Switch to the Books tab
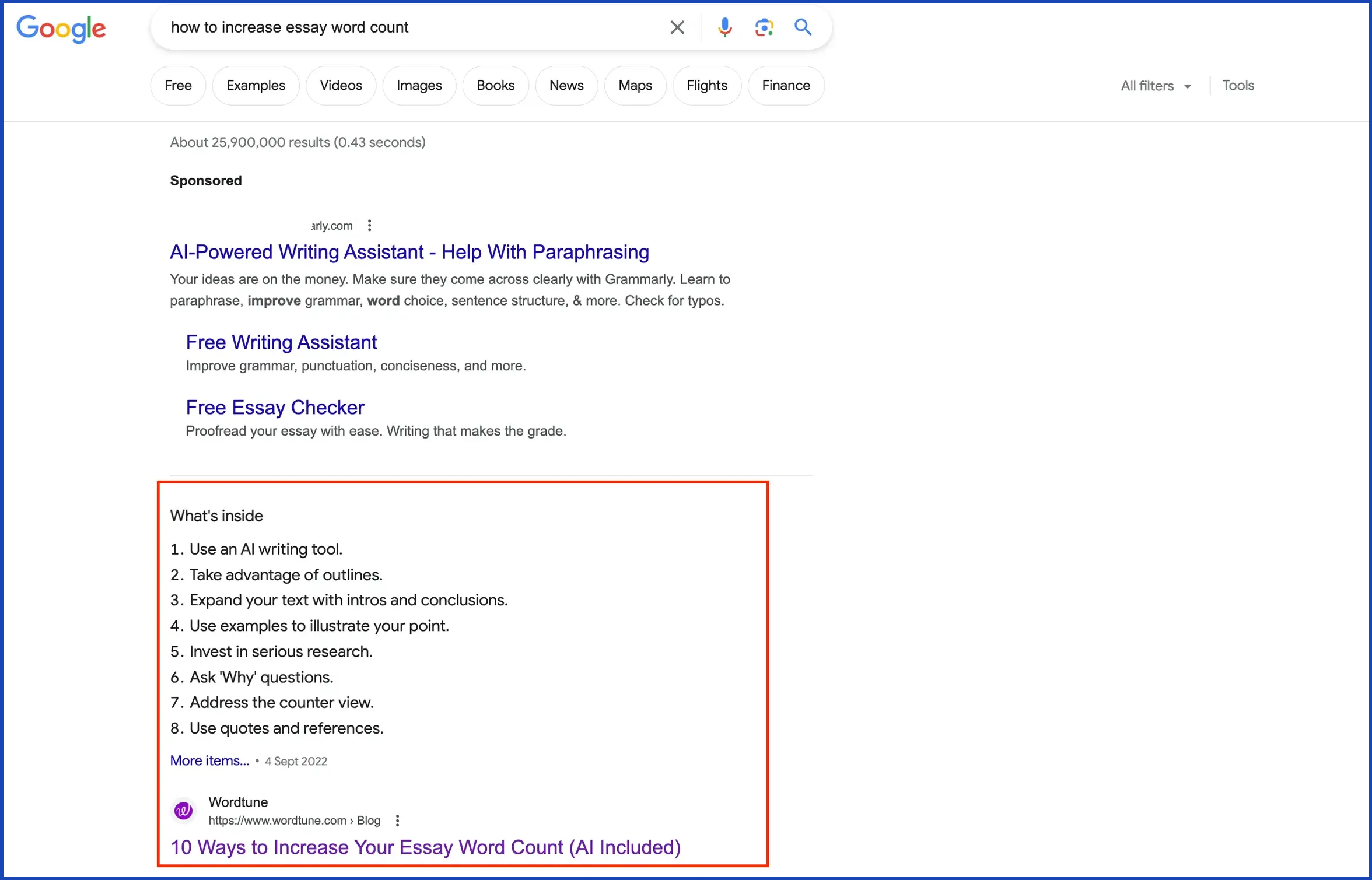 point(495,86)
